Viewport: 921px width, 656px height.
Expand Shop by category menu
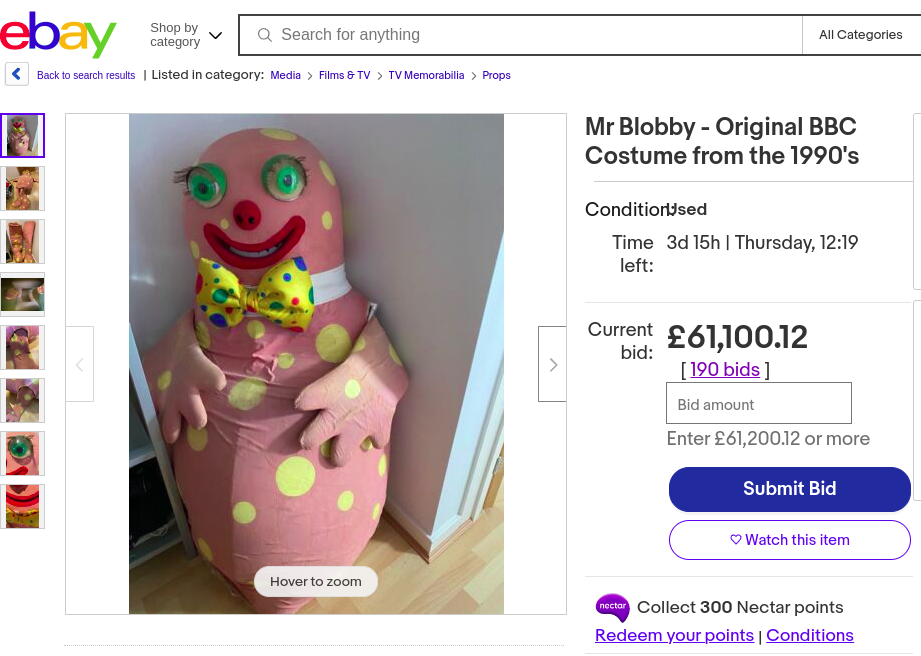pos(186,35)
